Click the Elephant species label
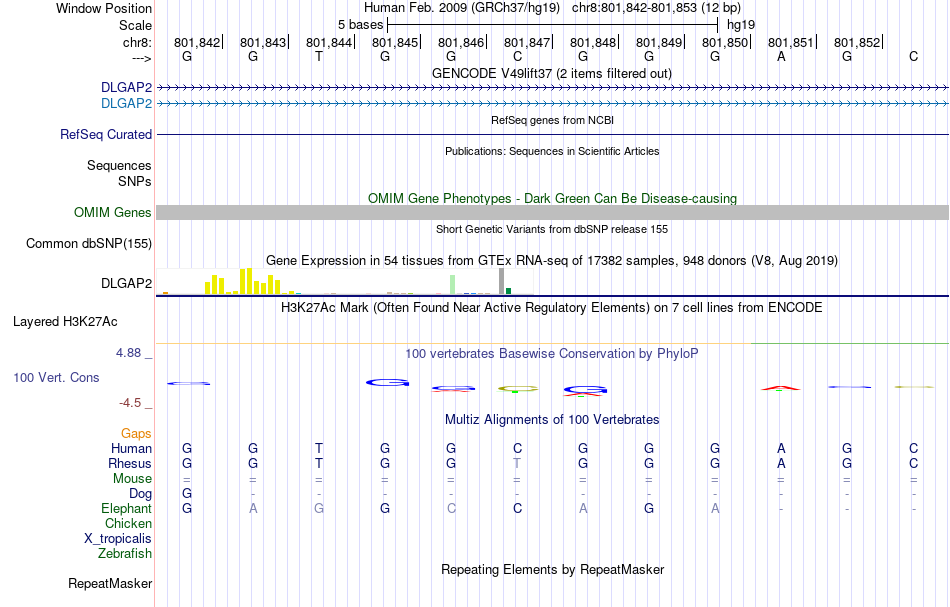950x607 pixels. coord(126,509)
